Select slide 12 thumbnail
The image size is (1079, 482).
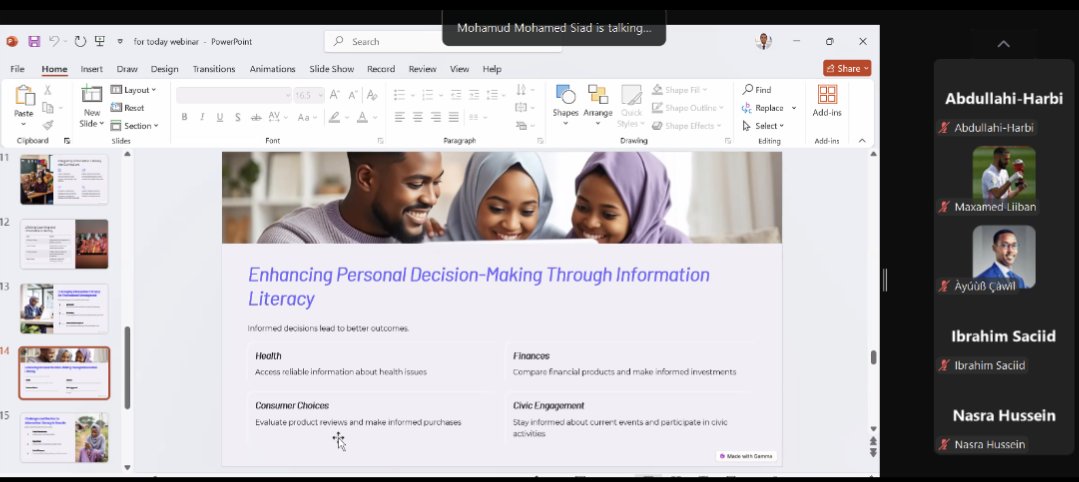pyautogui.click(x=64, y=244)
